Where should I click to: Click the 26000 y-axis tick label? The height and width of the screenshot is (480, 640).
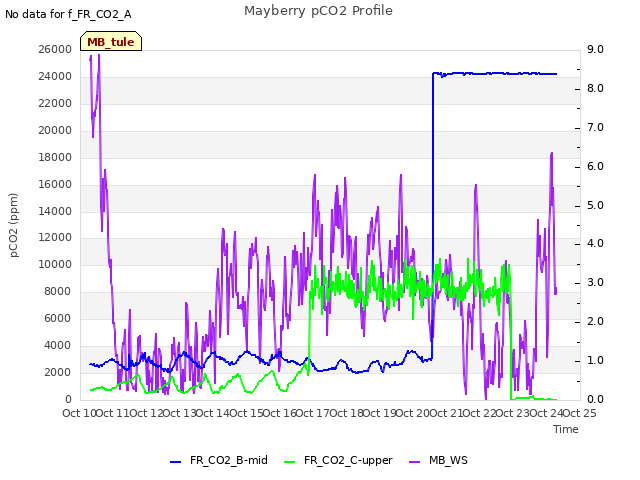(55, 49)
